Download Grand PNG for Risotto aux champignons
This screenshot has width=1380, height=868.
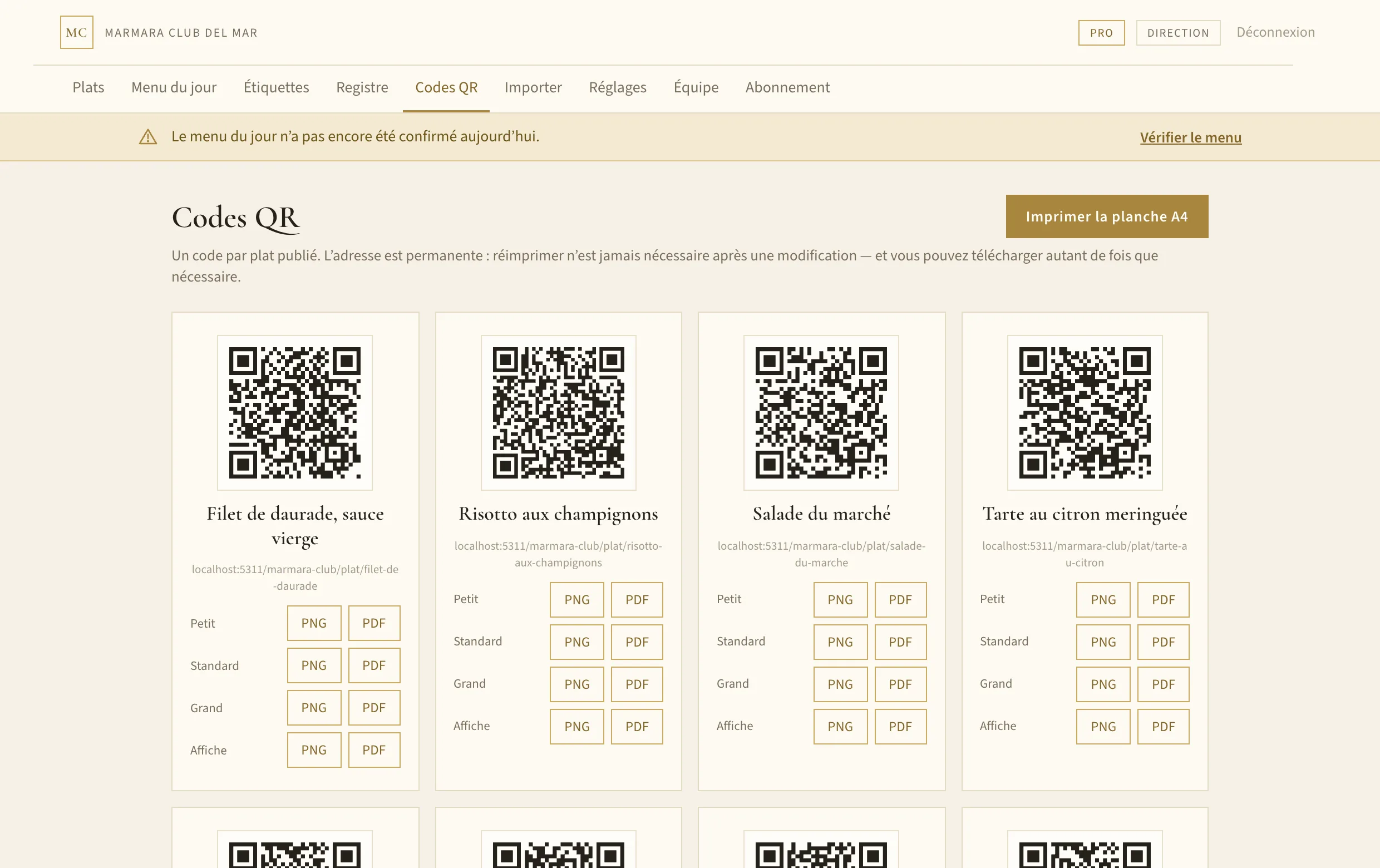pos(577,684)
